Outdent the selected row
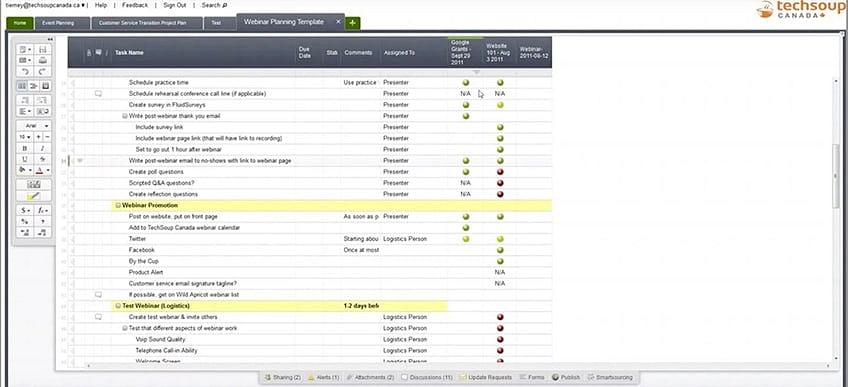This screenshot has height=387, width=848. (24, 101)
